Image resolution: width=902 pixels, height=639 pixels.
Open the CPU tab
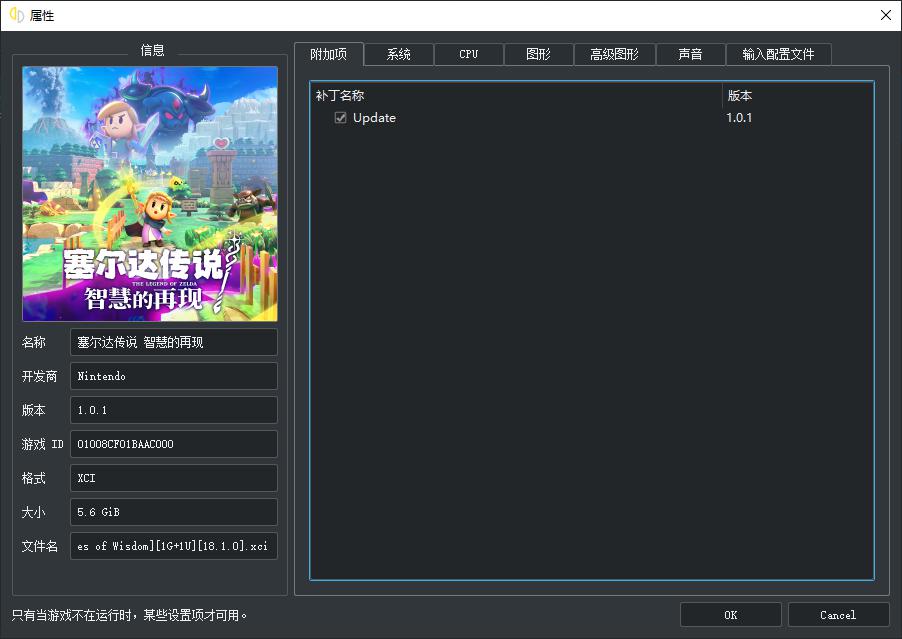[x=469, y=54]
